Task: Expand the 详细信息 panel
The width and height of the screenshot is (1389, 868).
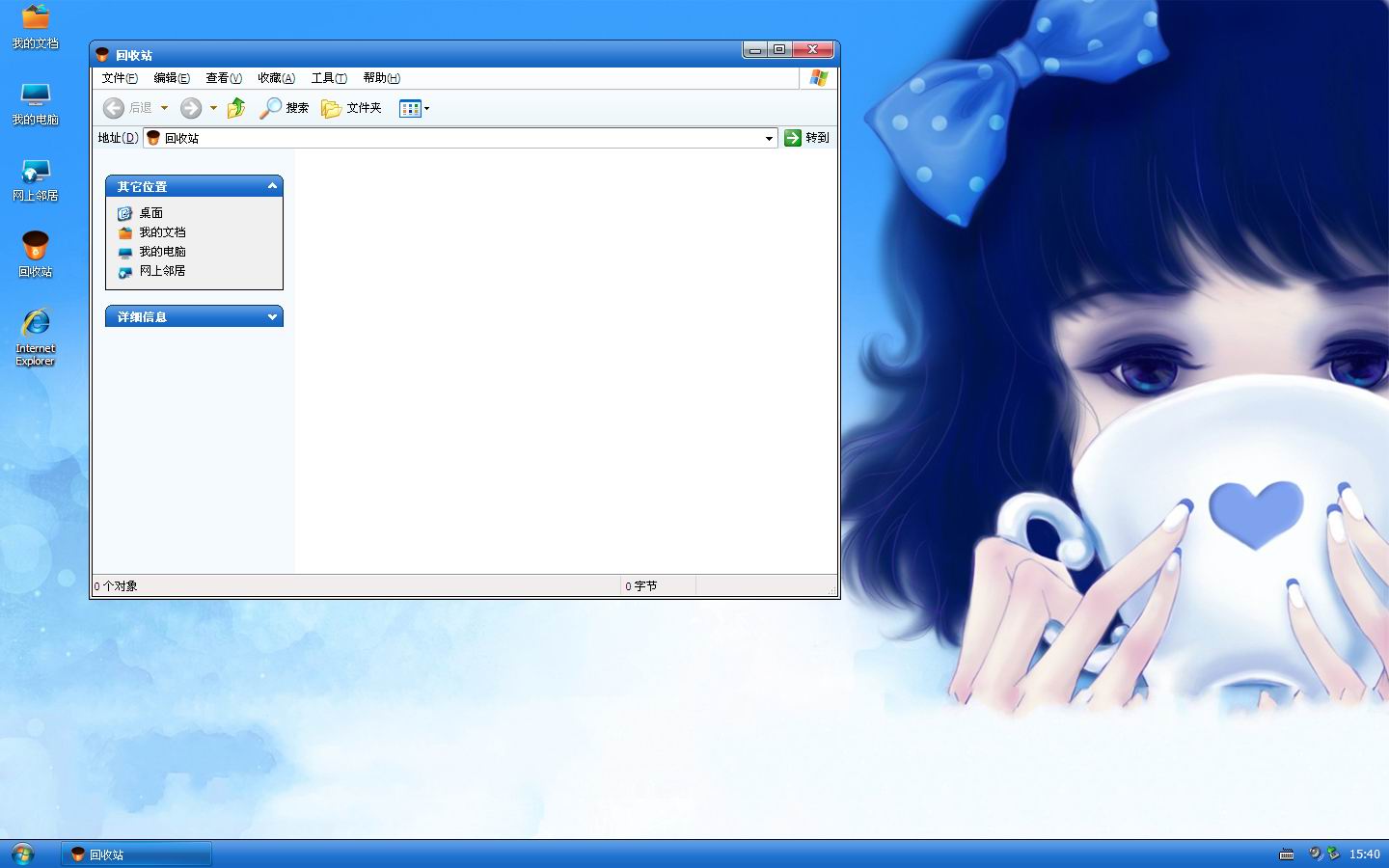Action: click(x=272, y=316)
